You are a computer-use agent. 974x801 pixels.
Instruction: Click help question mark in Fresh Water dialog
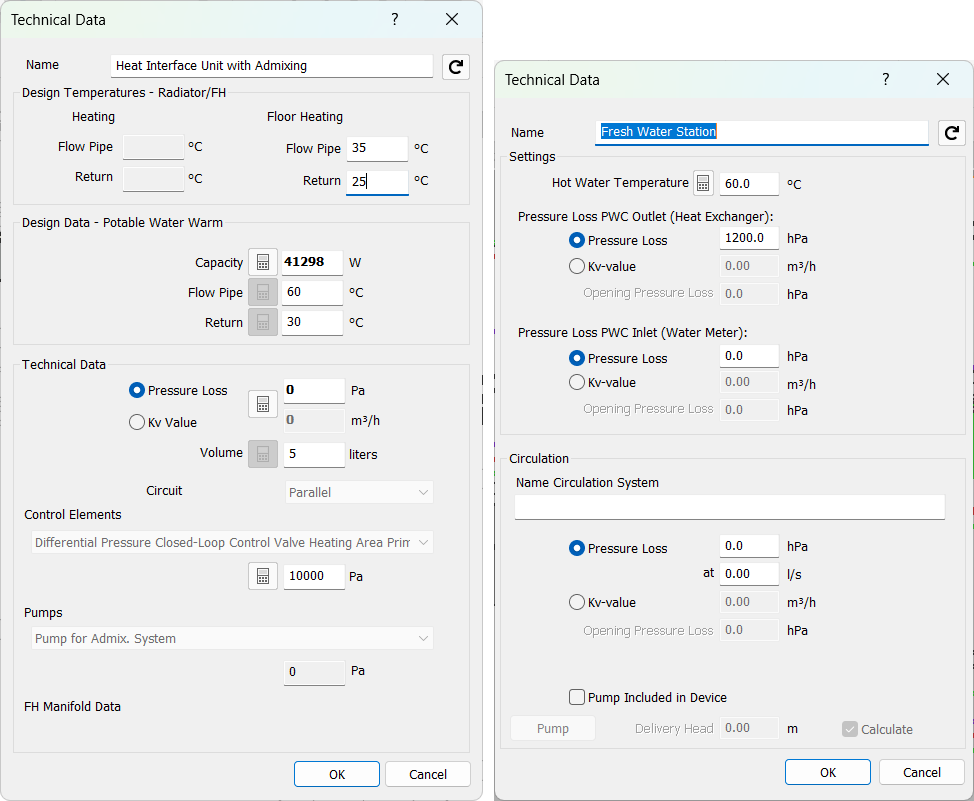click(x=885, y=79)
